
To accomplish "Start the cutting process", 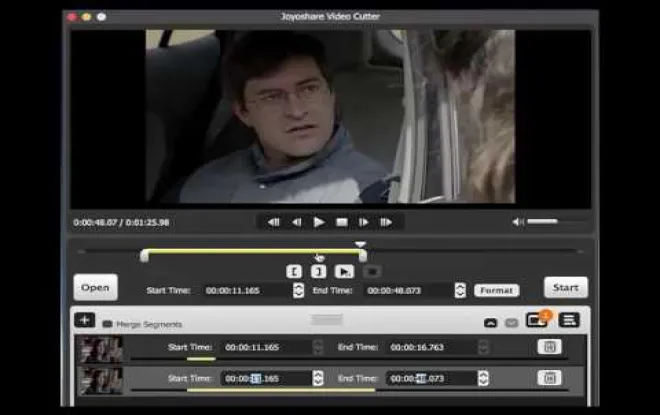I will tap(566, 287).
